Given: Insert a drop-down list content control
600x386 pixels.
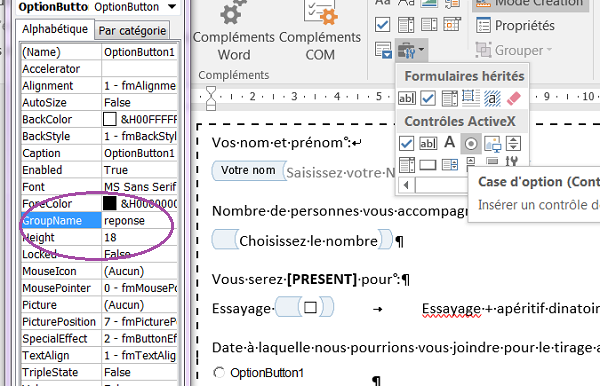Looking at the screenshot, I should [x=429, y=25].
